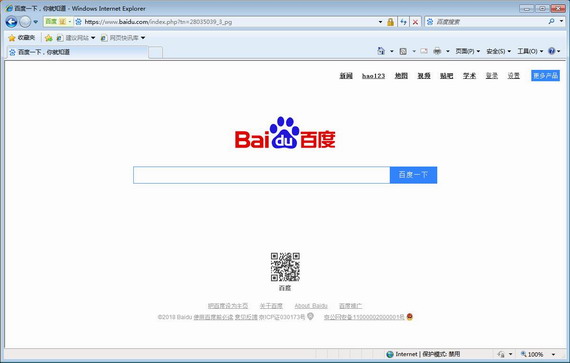This screenshot has height=363, width=570.
Task: Click the RSS feeds icon
Action: (x=403, y=51)
